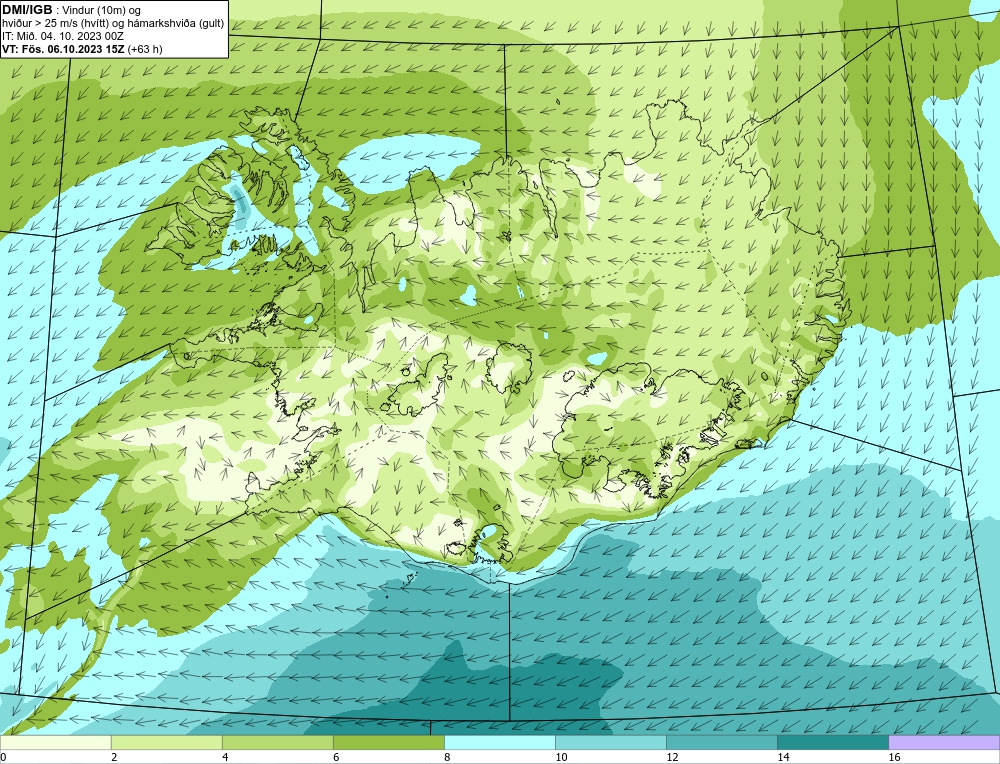Click the legend scale label 12
The image size is (1000, 764).
pyautogui.click(x=672, y=757)
